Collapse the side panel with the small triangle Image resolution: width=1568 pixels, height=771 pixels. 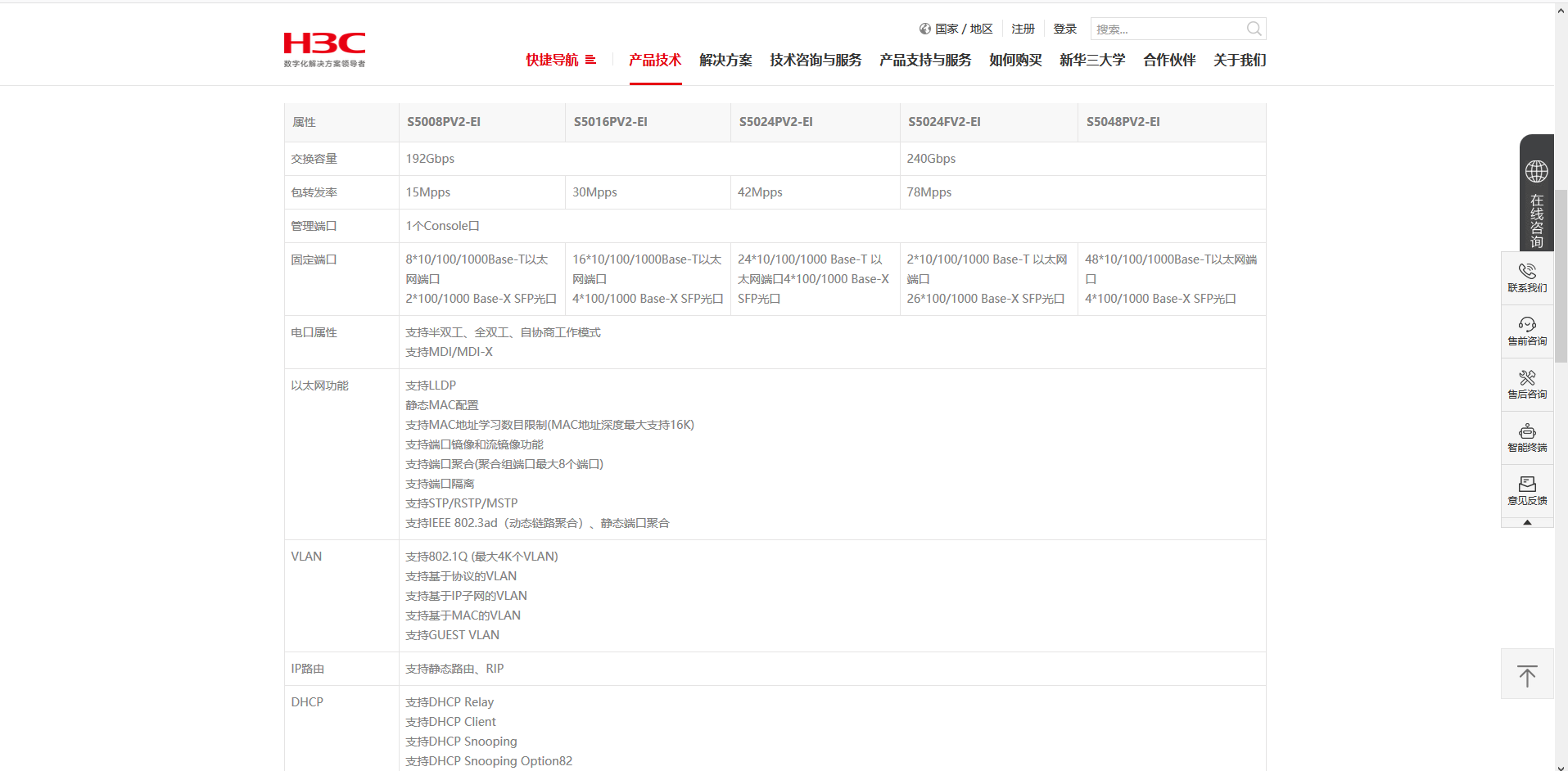click(1527, 522)
